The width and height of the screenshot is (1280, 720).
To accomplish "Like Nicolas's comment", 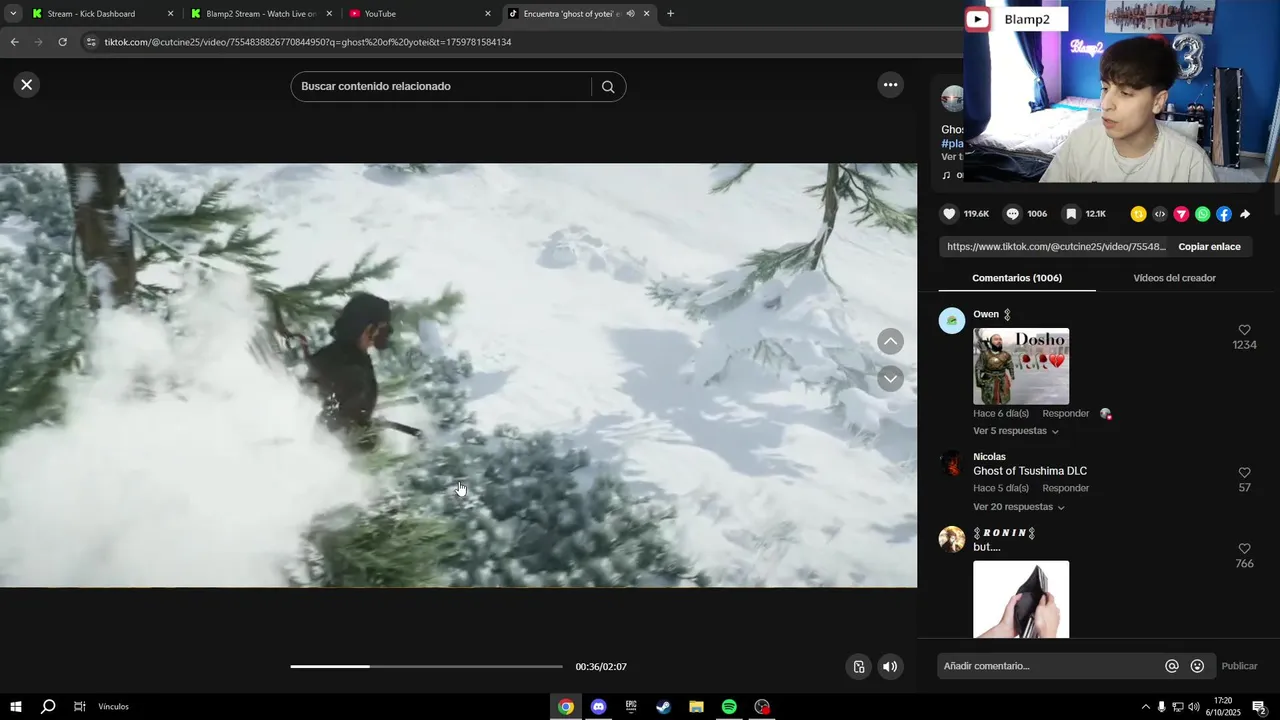I will (1244, 472).
